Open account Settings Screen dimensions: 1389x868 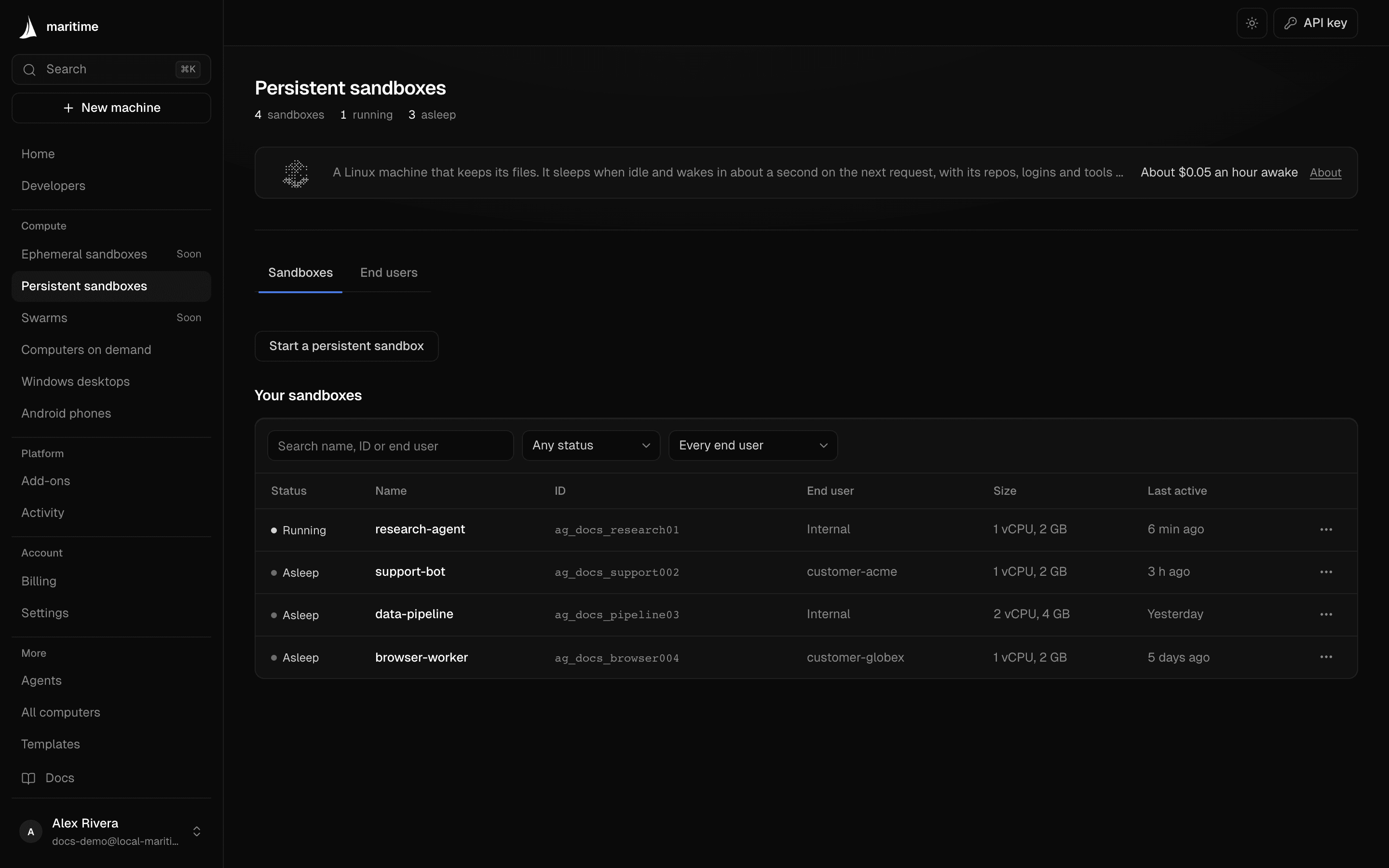click(111, 613)
